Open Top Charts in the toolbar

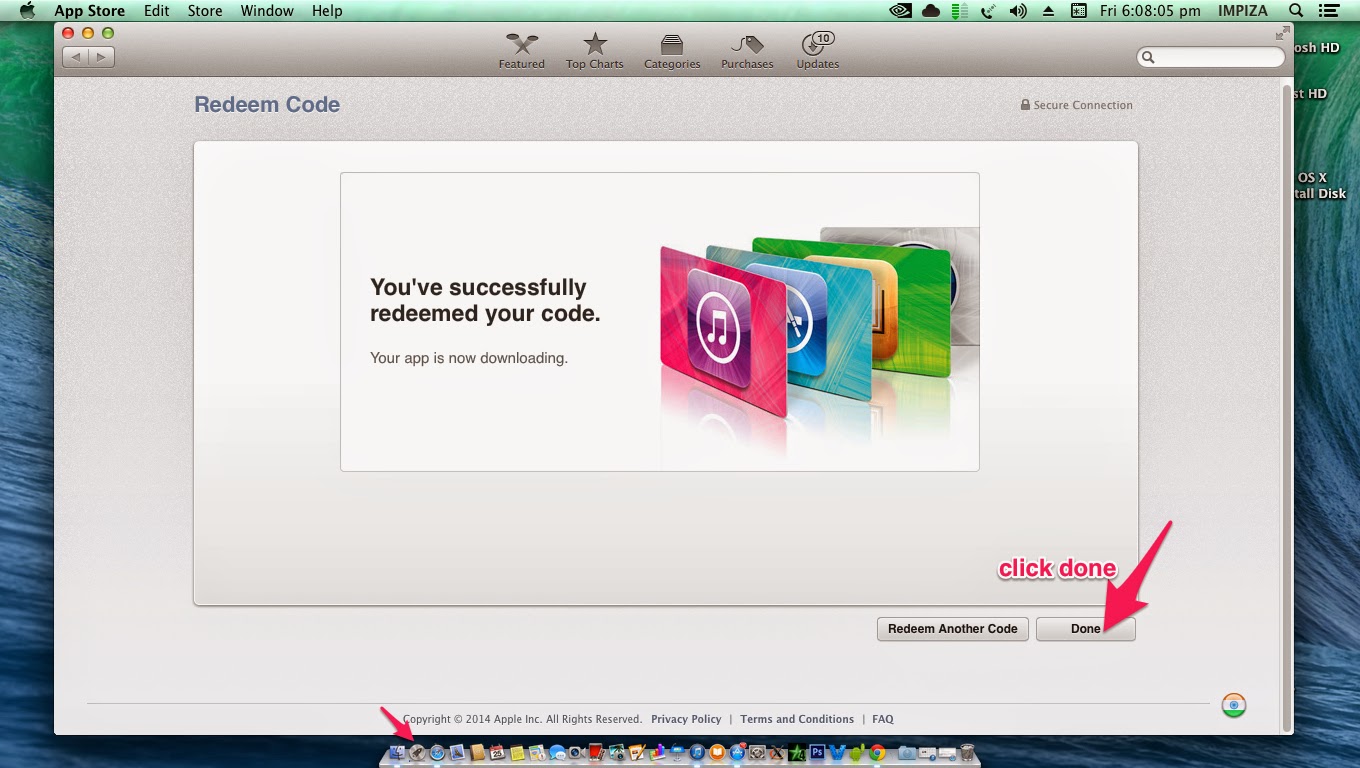tap(595, 51)
